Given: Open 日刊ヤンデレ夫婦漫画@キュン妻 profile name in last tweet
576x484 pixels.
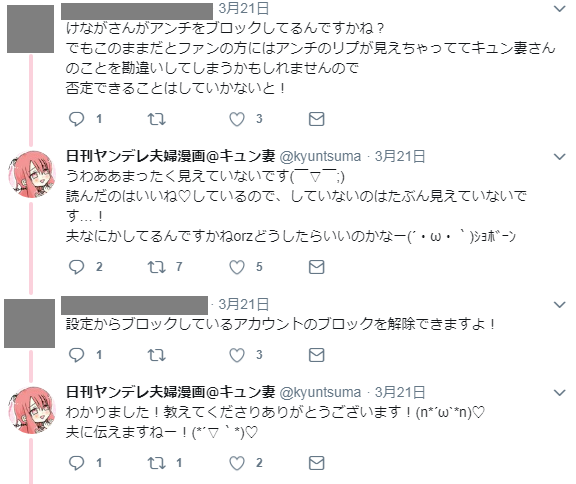Looking at the screenshot, I should pos(170,392).
